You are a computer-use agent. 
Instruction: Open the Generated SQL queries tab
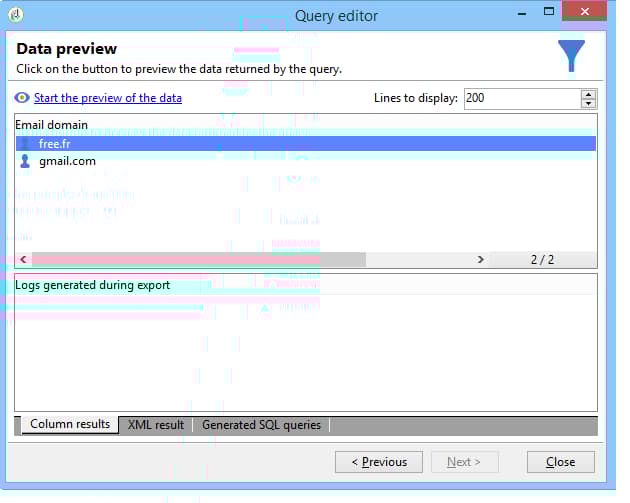click(261, 425)
